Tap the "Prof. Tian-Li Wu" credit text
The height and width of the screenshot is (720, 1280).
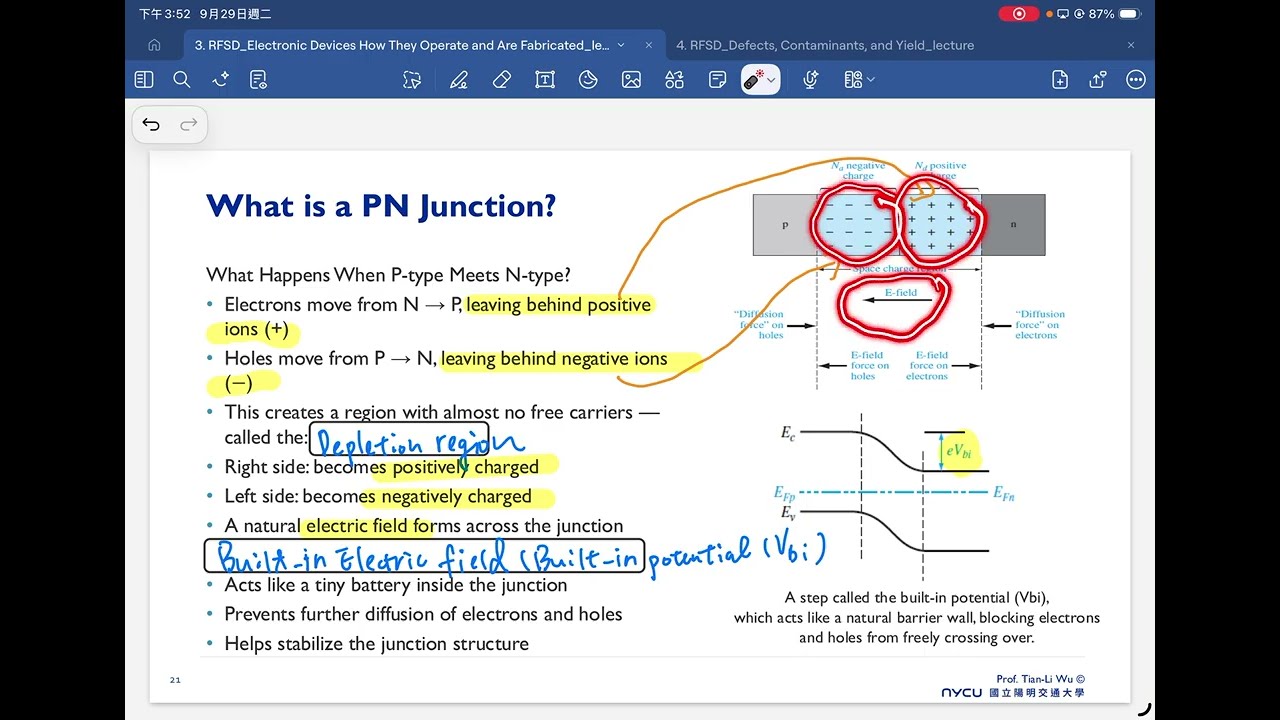tap(1040, 679)
